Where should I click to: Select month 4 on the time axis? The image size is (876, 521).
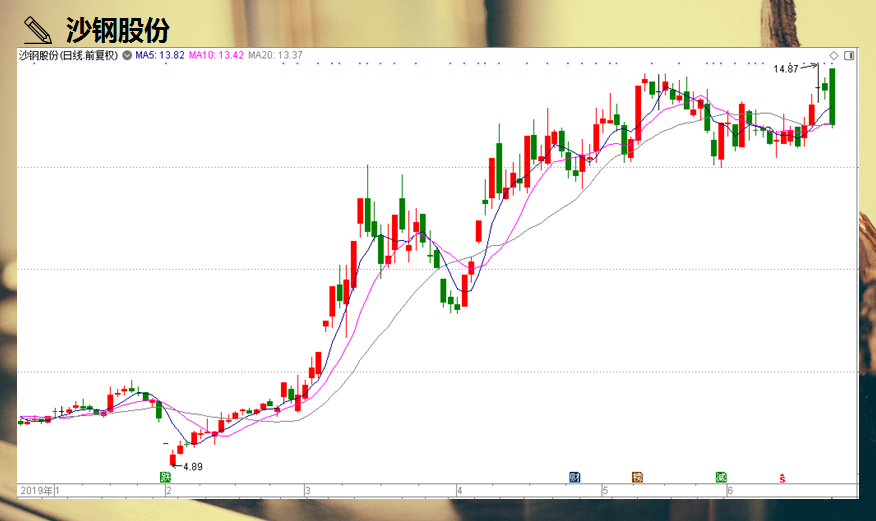[459, 491]
